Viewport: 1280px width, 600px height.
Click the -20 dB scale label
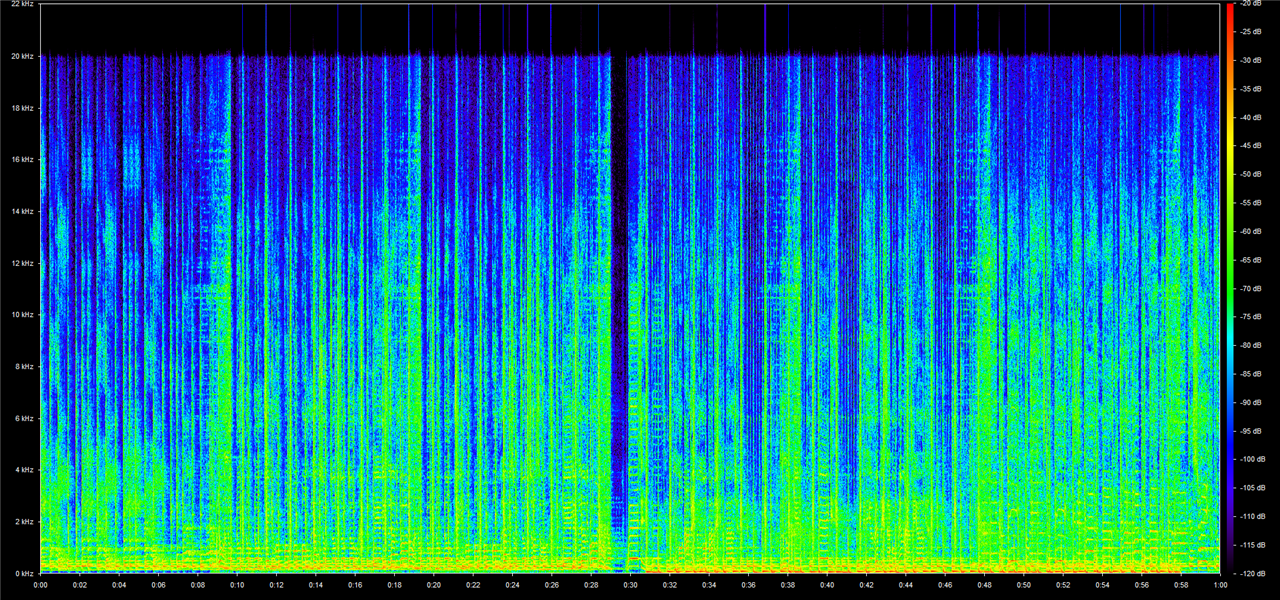tap(1250, 4)
